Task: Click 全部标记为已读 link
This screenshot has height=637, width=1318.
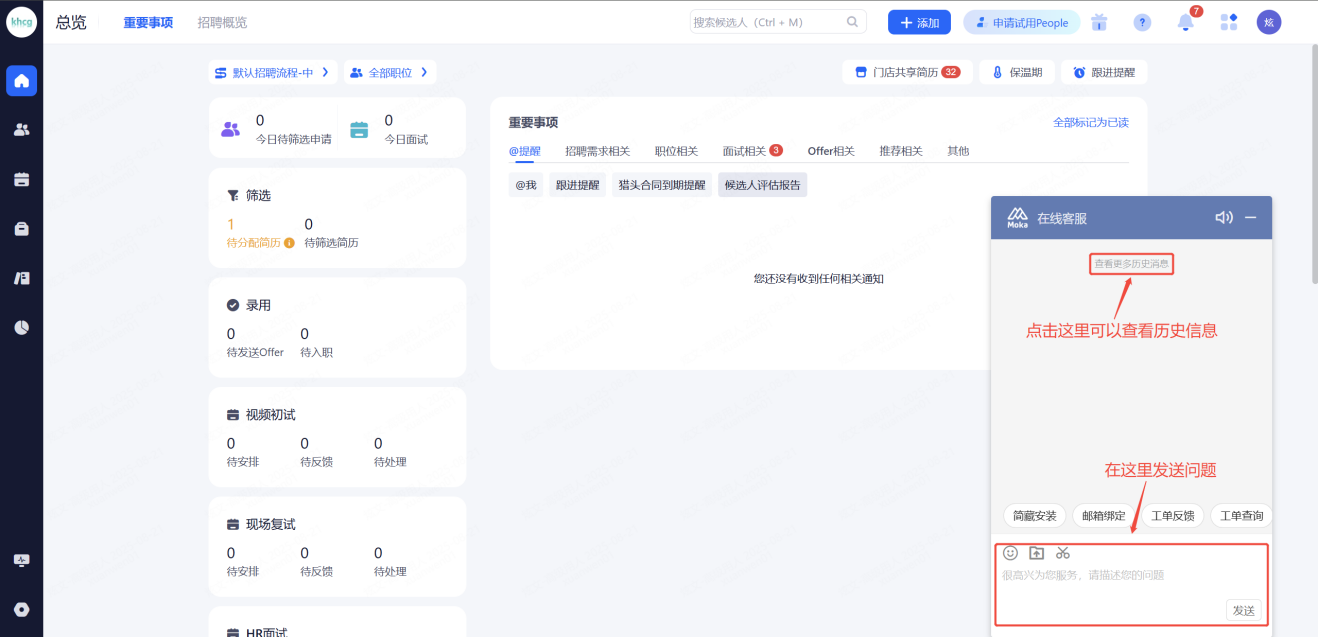Action: pyautogui.click(x=1090, y=122)
